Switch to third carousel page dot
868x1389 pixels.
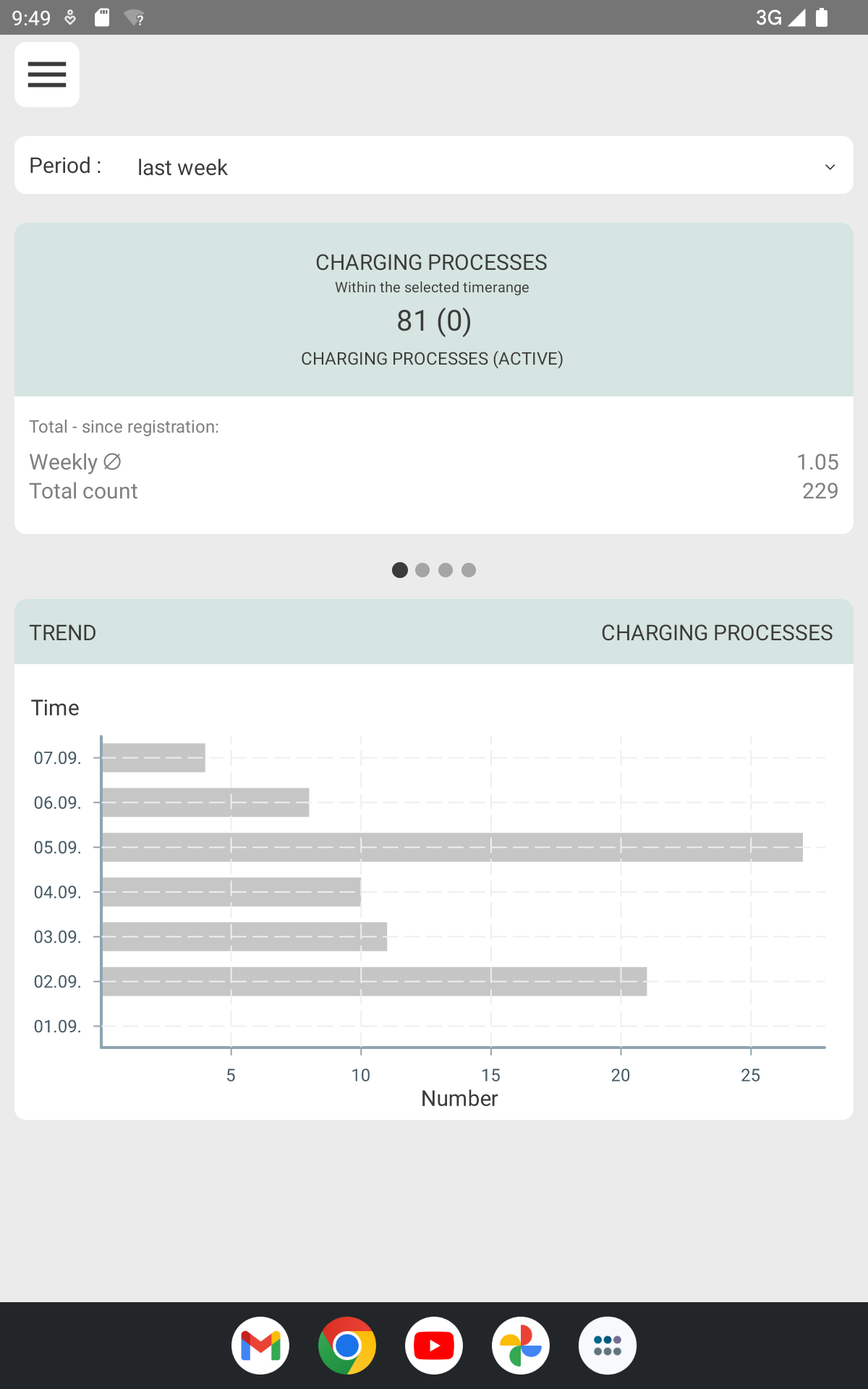pyautogui.click(x=446, y=570)
